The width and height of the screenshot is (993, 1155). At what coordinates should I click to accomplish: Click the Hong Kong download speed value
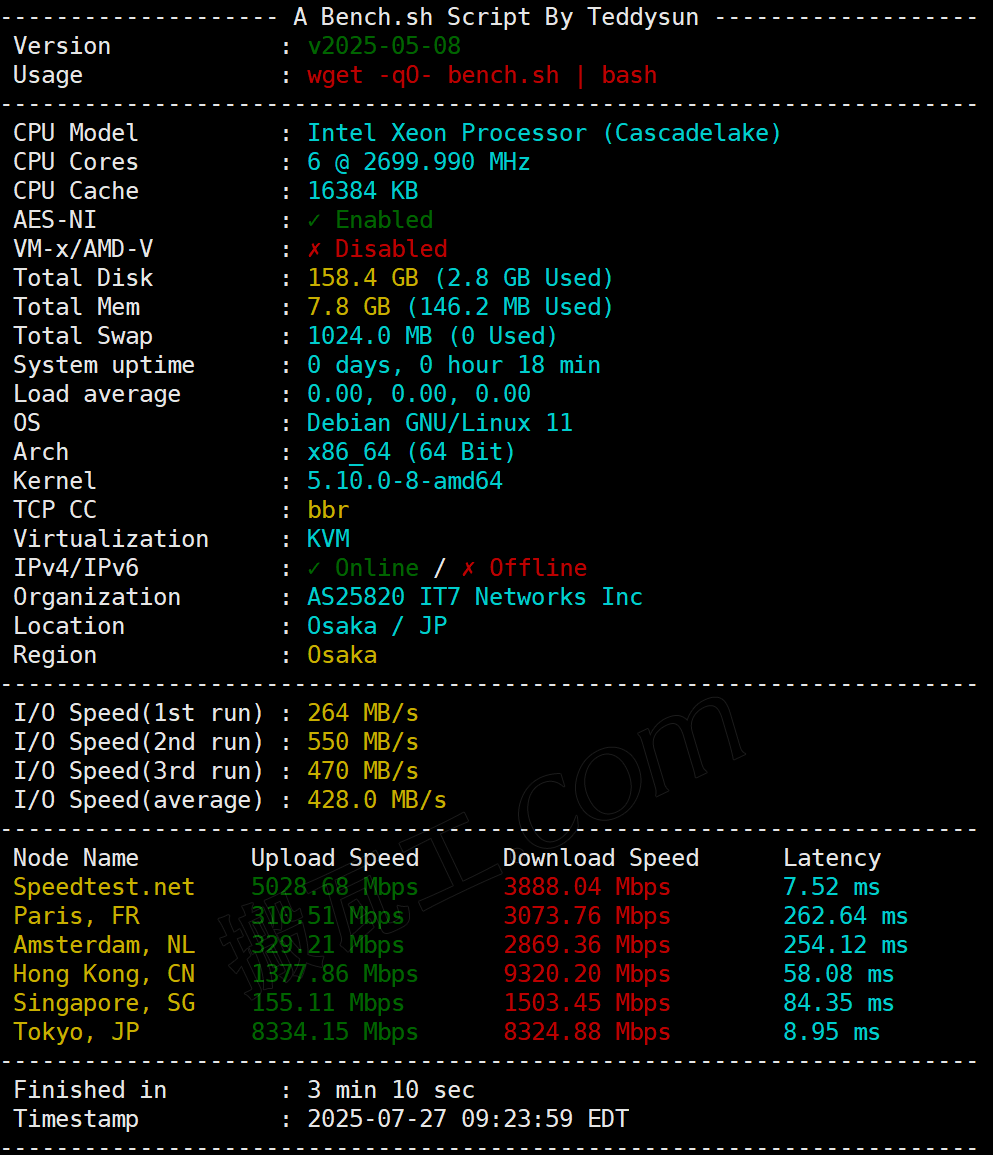587,974
